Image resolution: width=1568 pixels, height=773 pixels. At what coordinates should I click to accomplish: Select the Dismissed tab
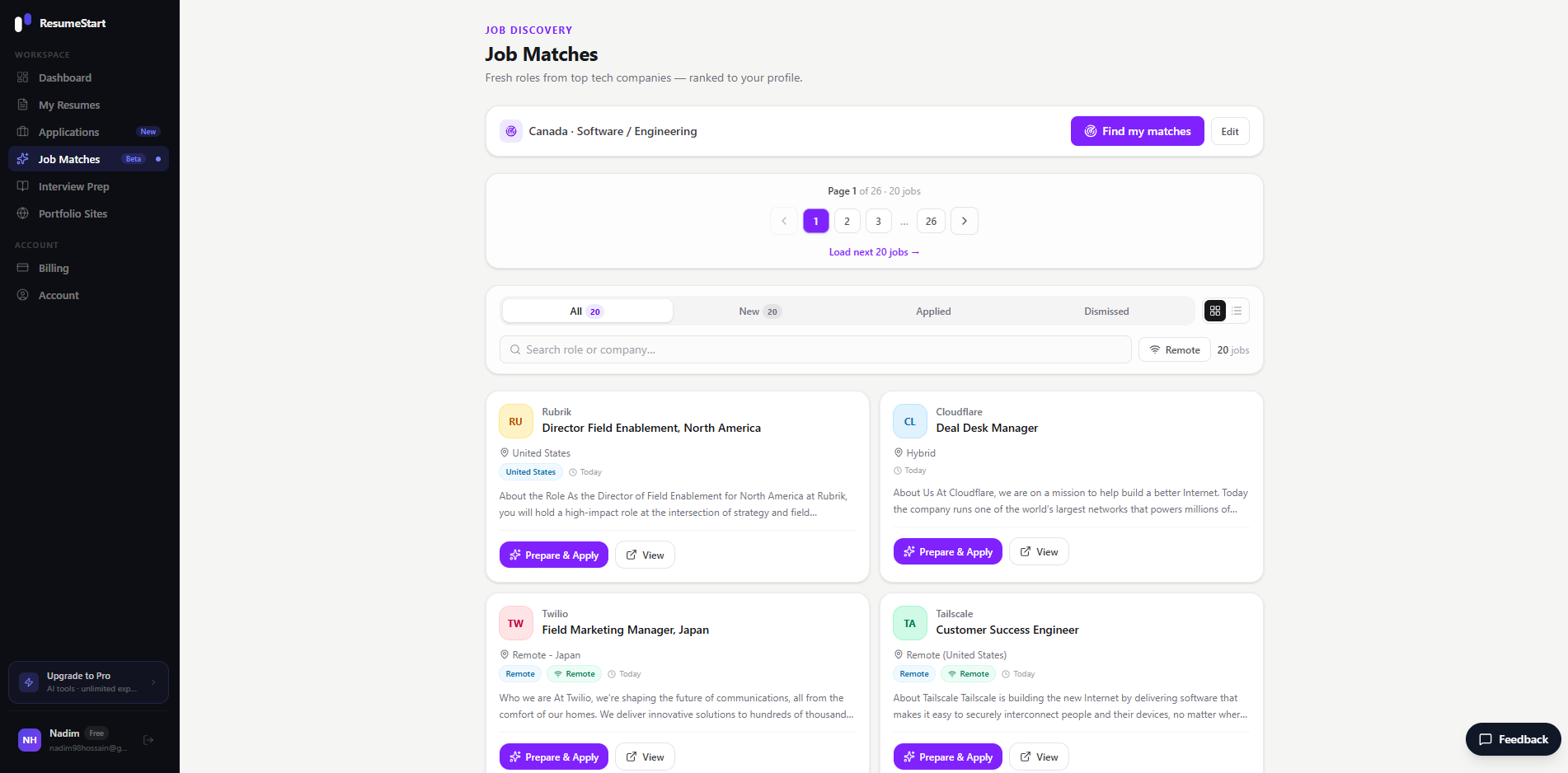[1106, 312]
